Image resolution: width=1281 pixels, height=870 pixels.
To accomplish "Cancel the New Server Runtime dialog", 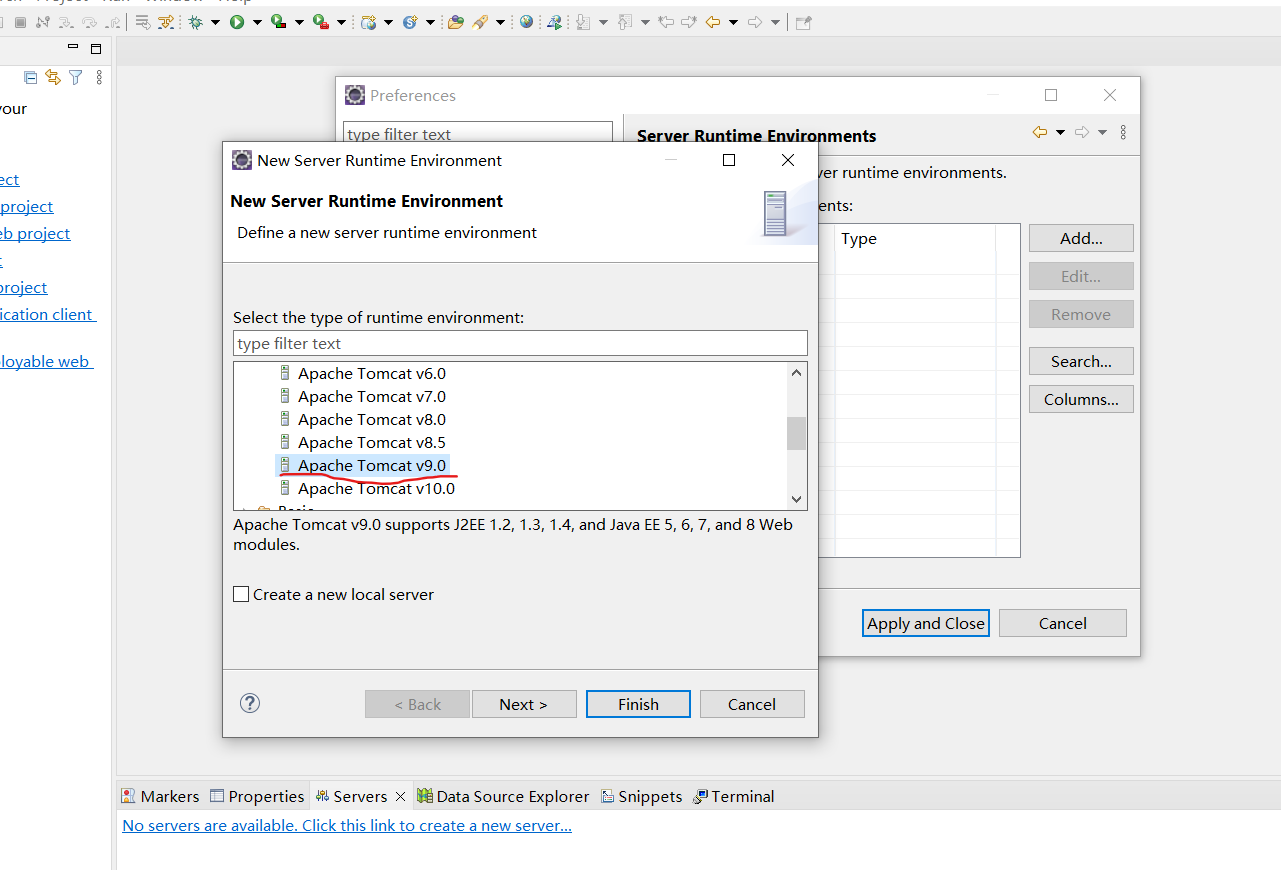I will tap(752, 704).
